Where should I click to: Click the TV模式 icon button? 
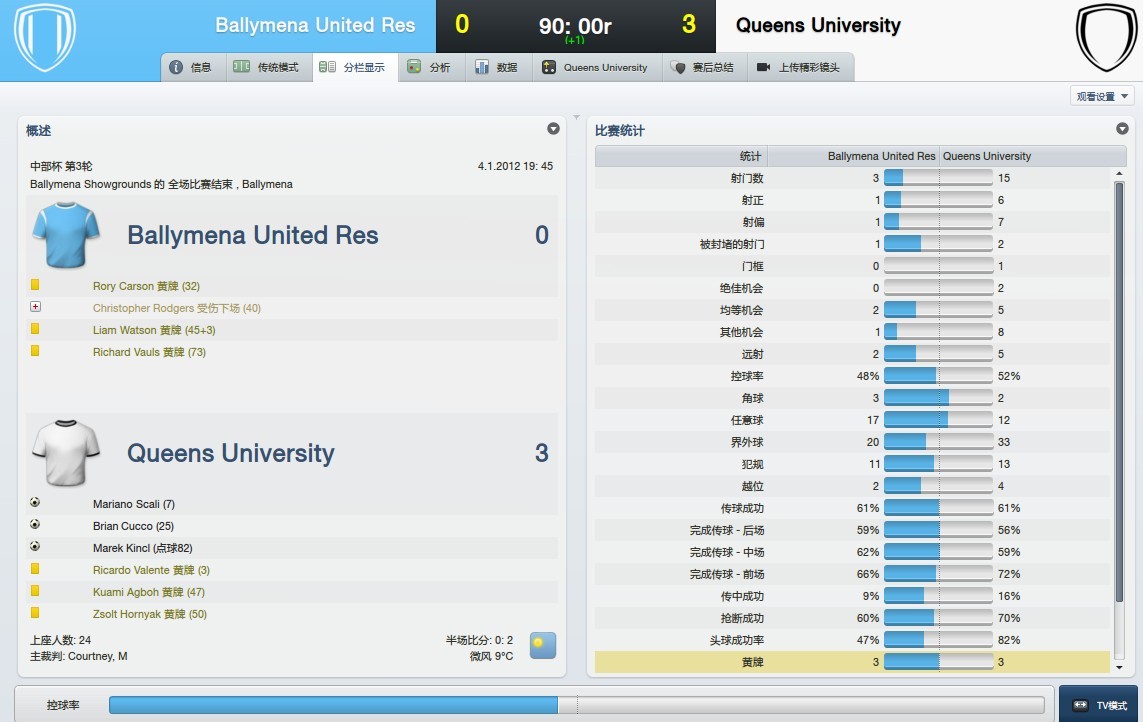tap(1098, 704)
